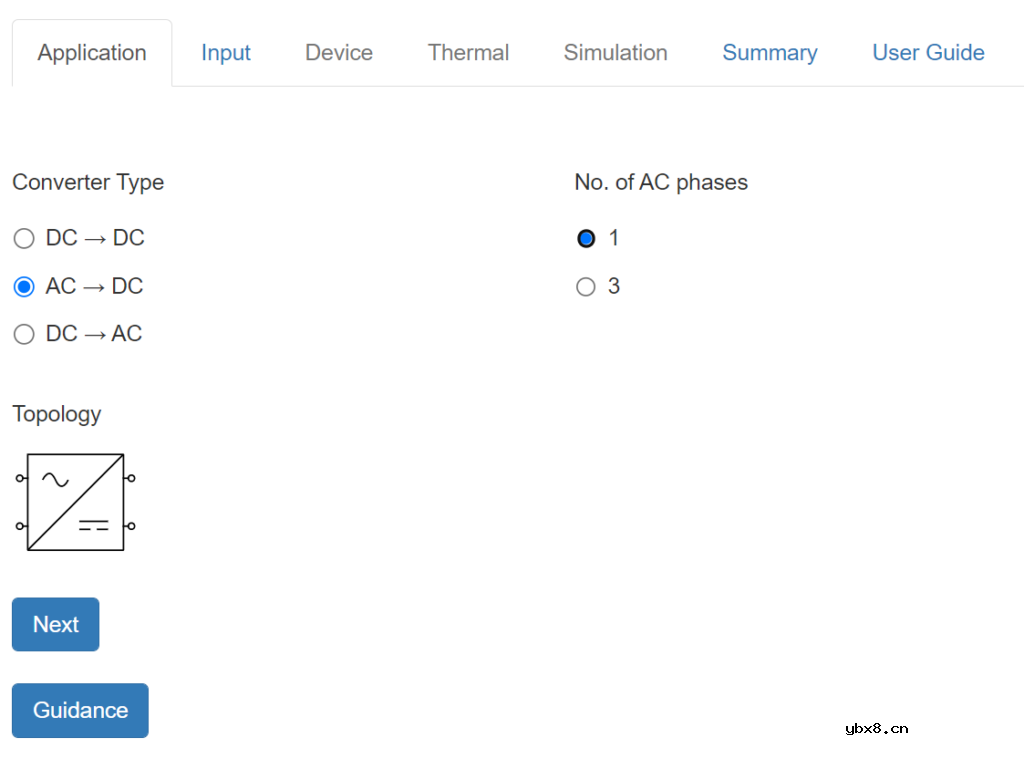
Task: Go to the Thermal tab
Action: coord(468,53)
